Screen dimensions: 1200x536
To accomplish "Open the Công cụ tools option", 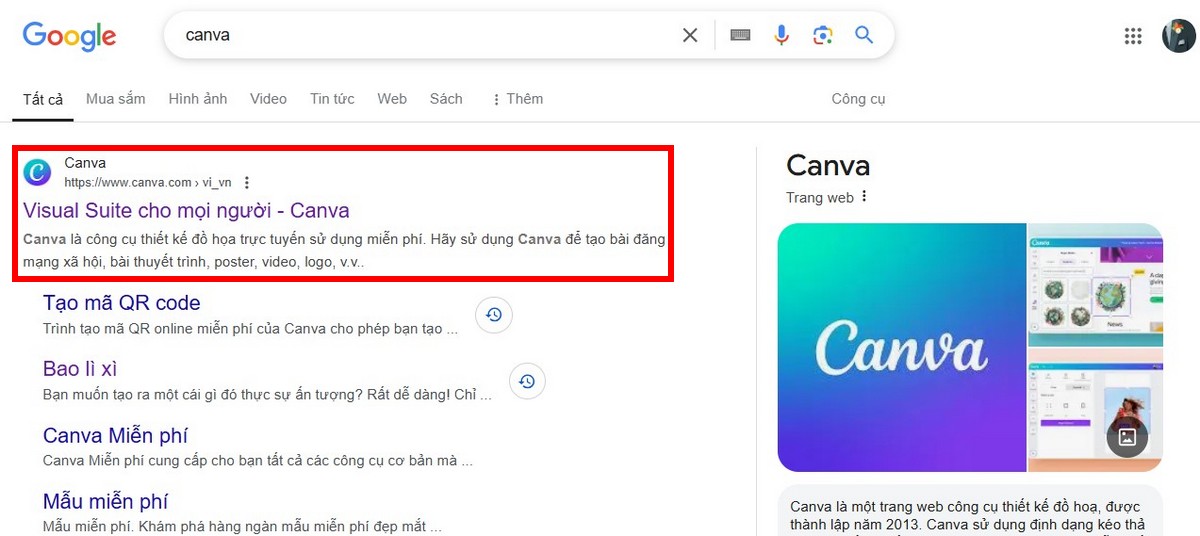I will point(858,99).
